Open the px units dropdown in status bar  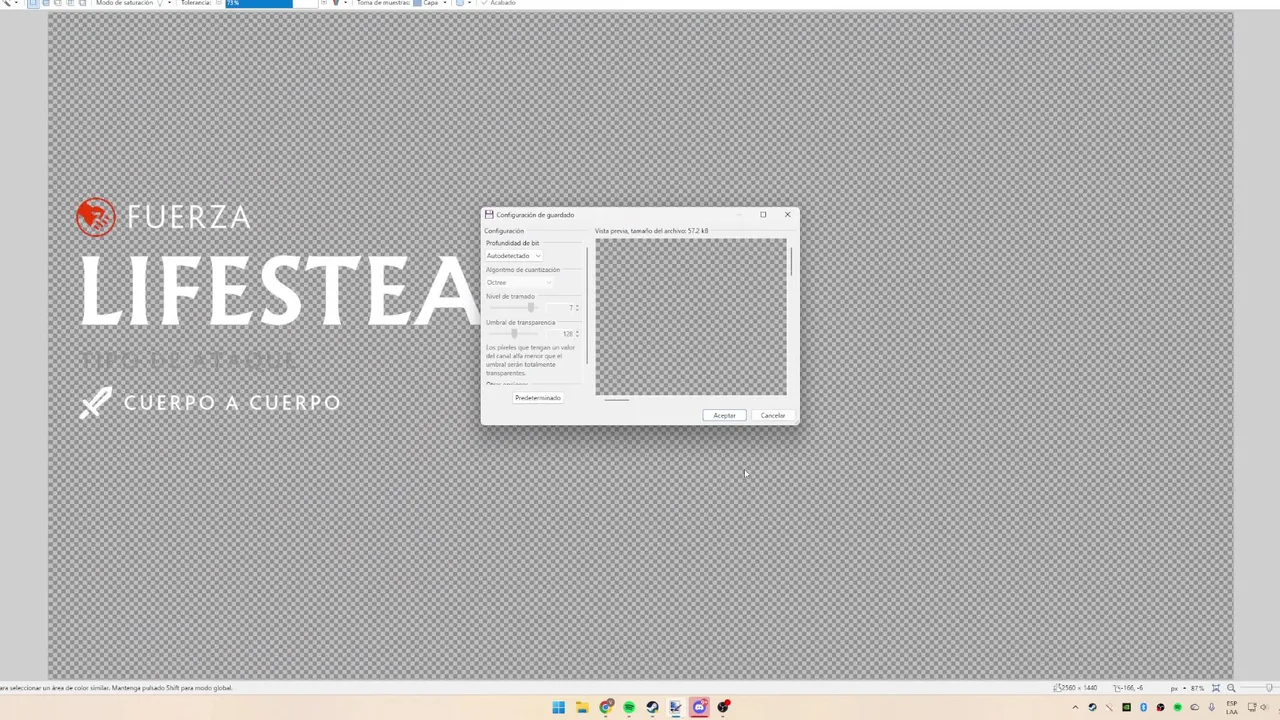tap(1178, 688)
